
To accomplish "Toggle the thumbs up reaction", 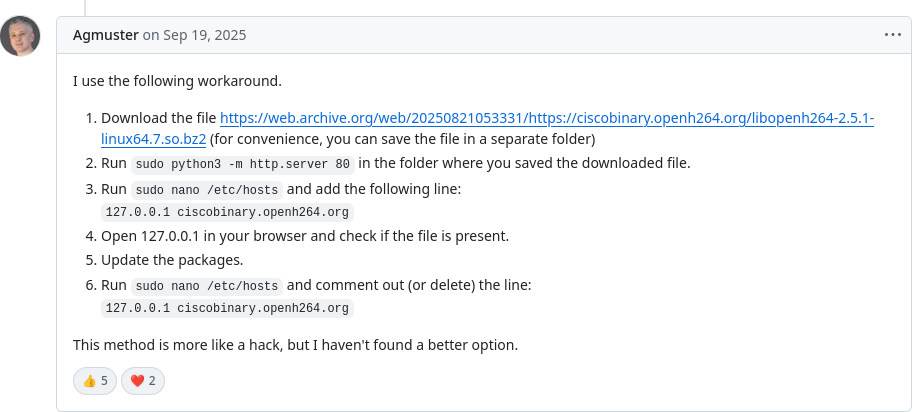I will point(95,381).
